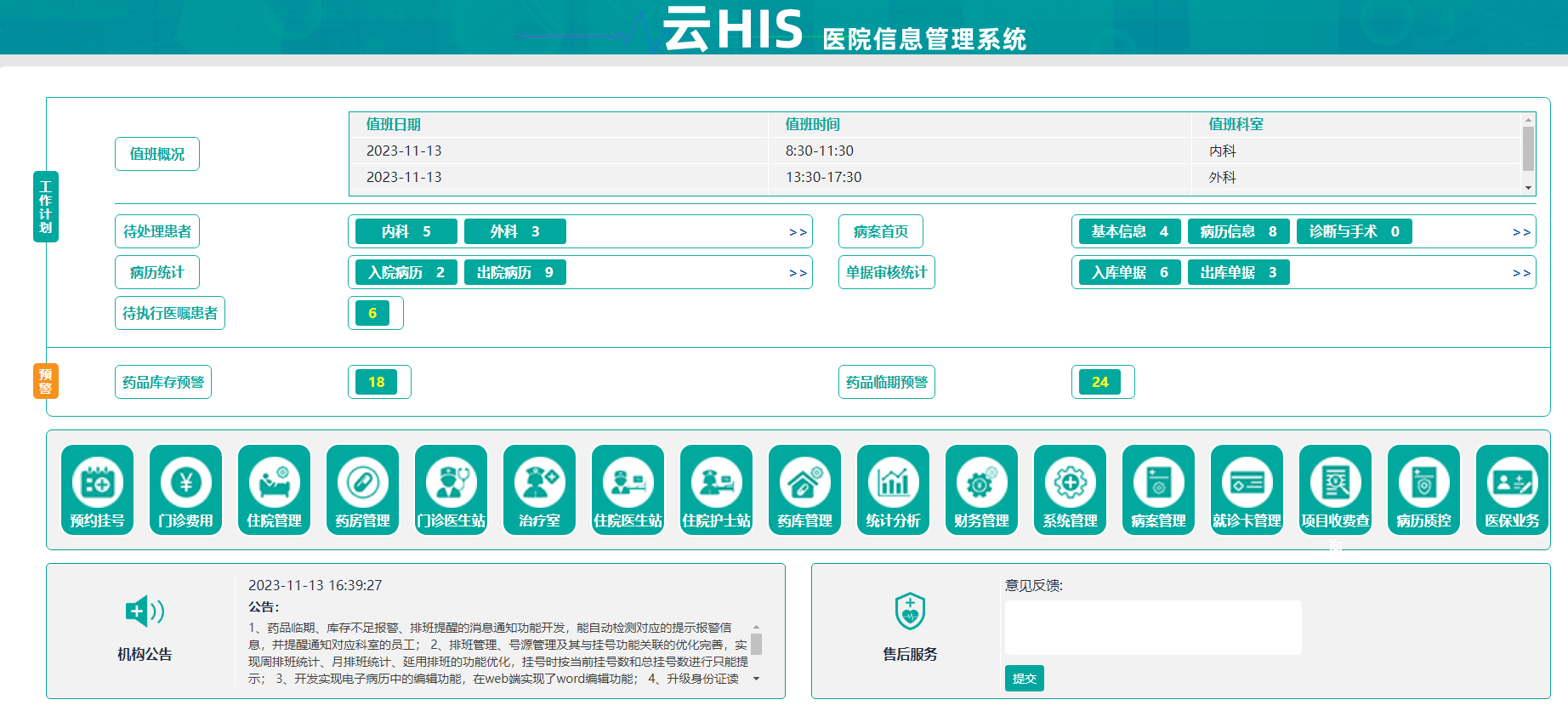Screen dimensions: 1568x711
Task: Click the 机构公告 speaker icon
Action: tap(145, 611)
